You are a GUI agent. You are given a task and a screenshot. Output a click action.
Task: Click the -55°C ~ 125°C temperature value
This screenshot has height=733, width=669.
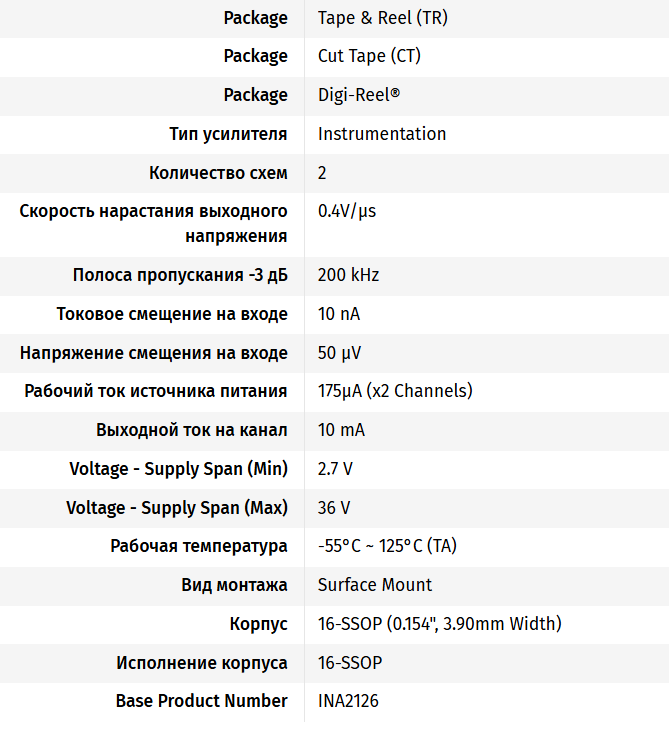point(387,546)
